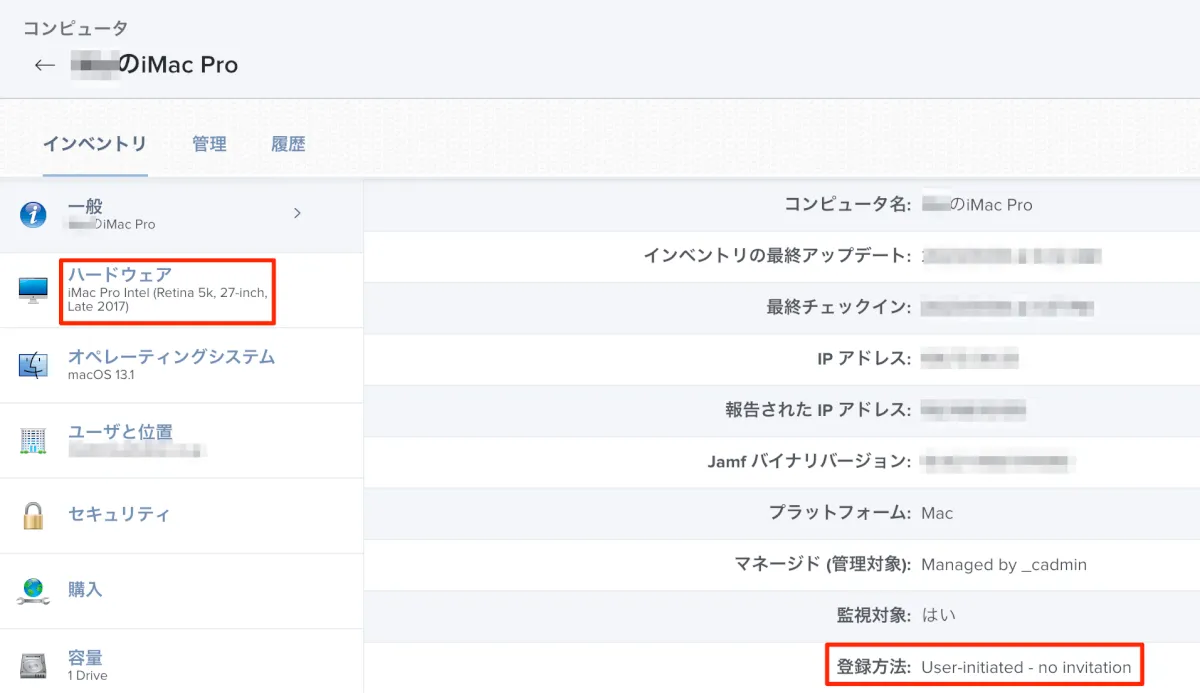Click the building icon for ユーザと位置

click(x=33, y=440)
